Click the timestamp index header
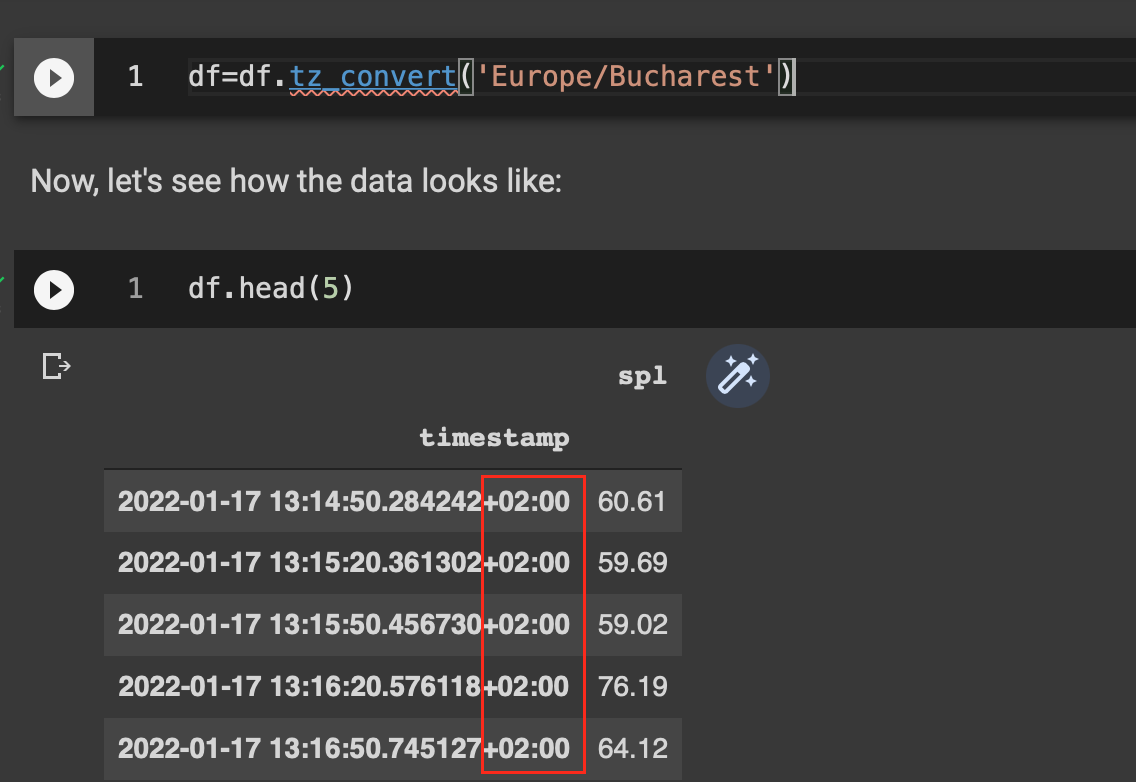The width and height of the screenshot is (1136, 782). point(494,437)
